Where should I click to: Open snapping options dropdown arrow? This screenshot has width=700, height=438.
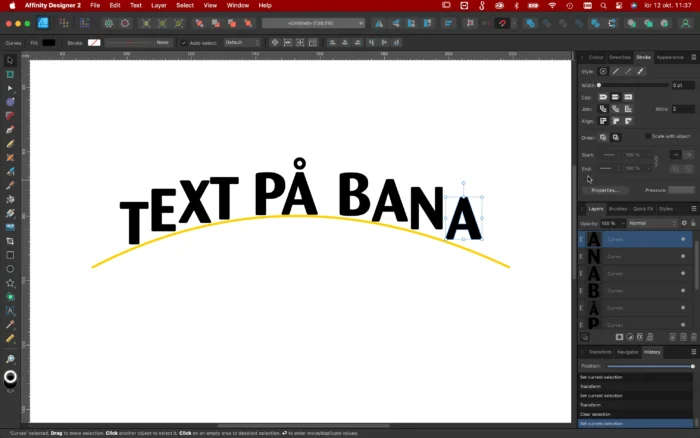point(514,23)
